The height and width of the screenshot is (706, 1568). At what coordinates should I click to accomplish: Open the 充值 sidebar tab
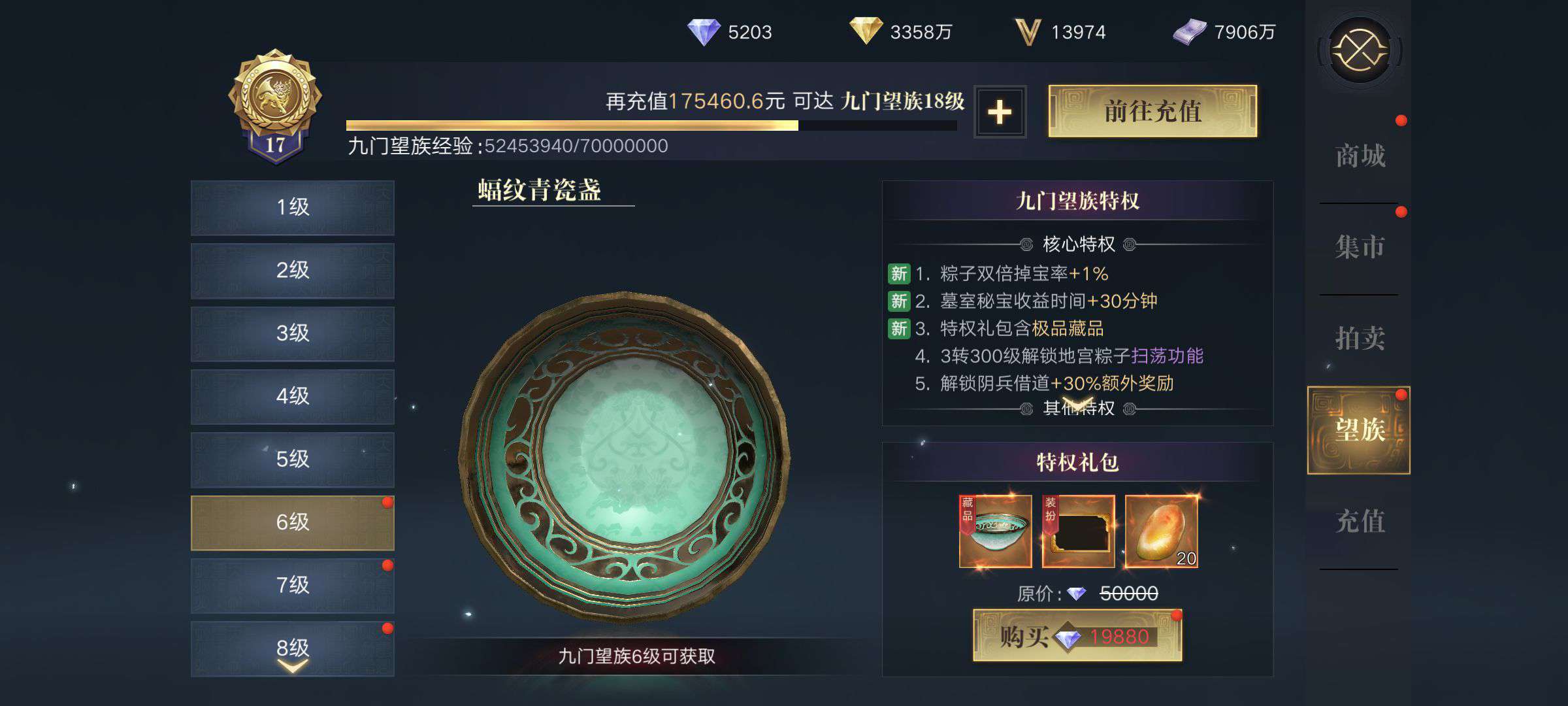[1360, 522]
